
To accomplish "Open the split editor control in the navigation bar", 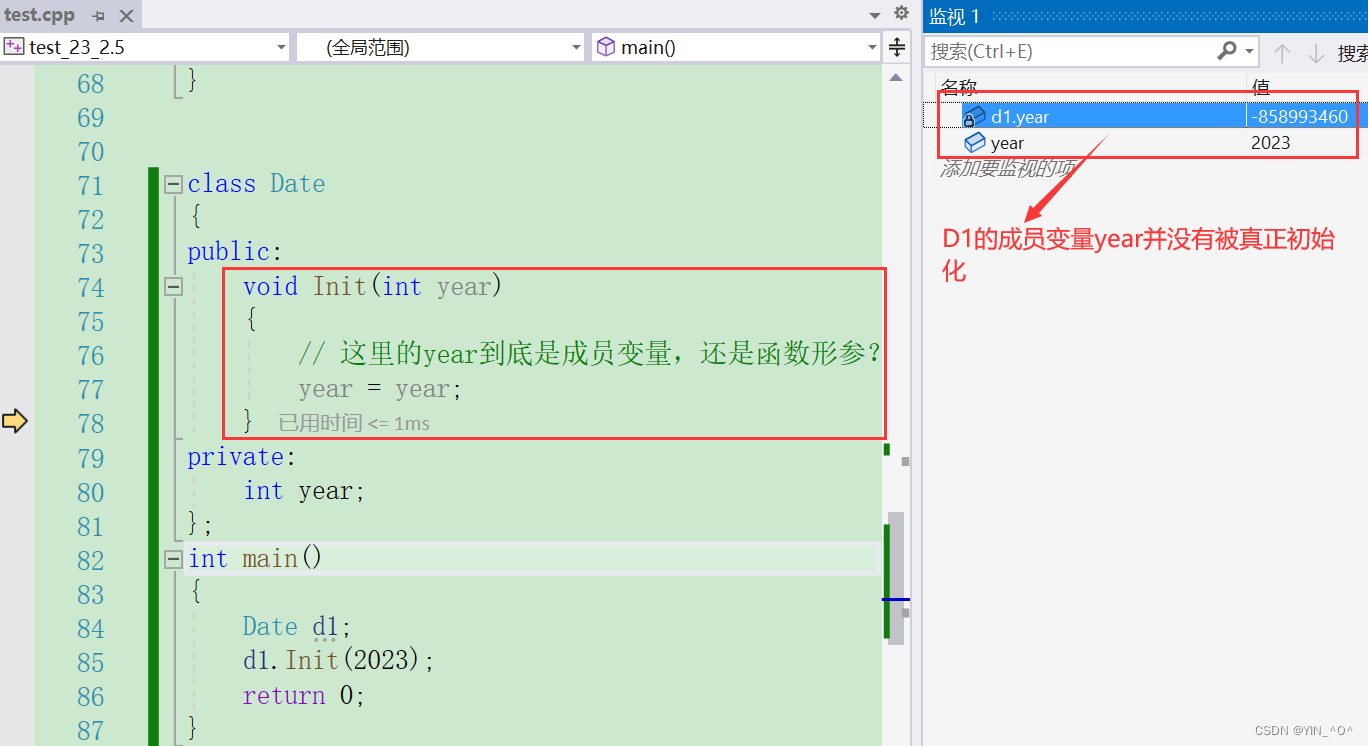I will click(x=896, y=46).
